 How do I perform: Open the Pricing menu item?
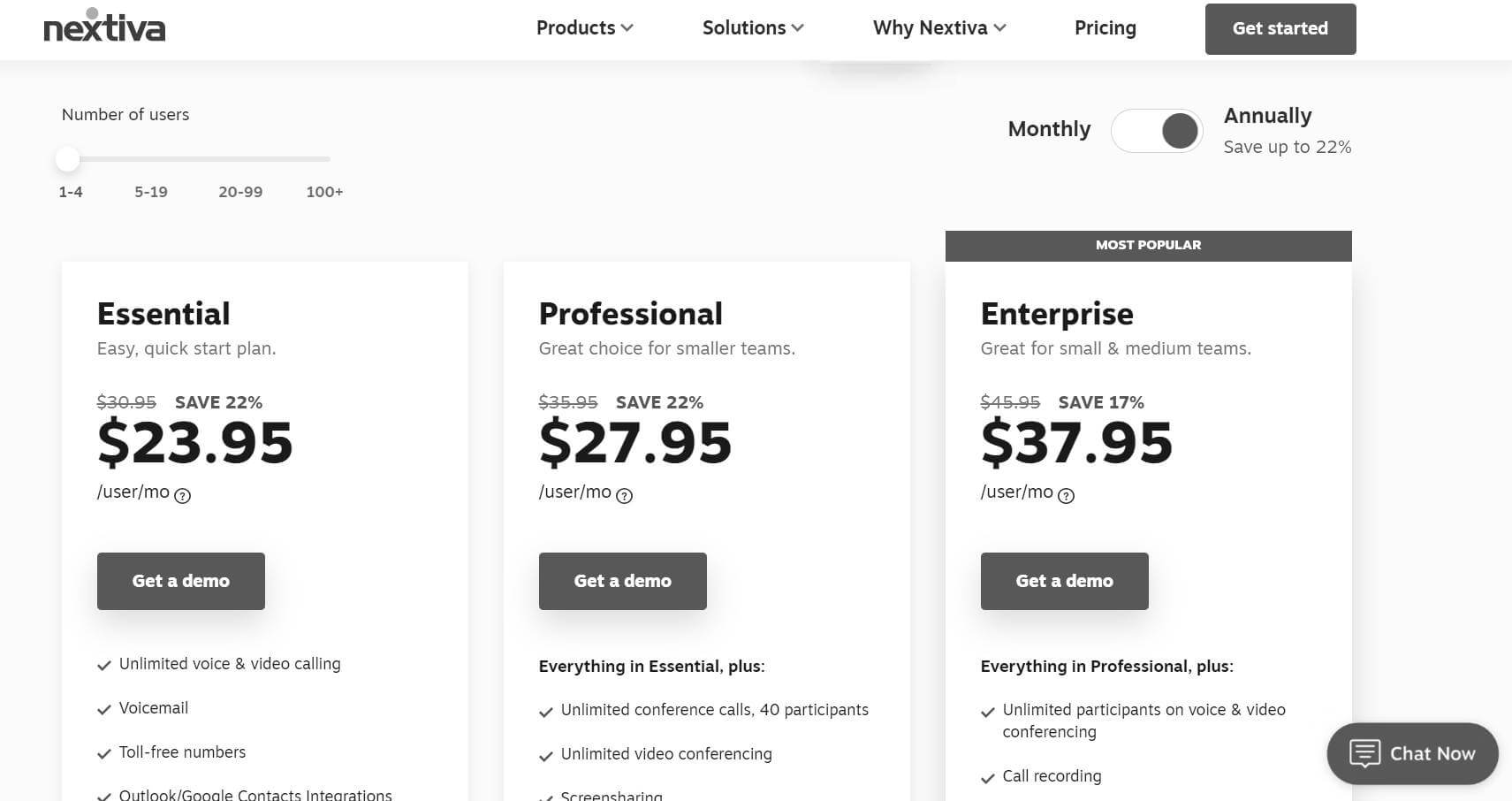click(1106, 28)
